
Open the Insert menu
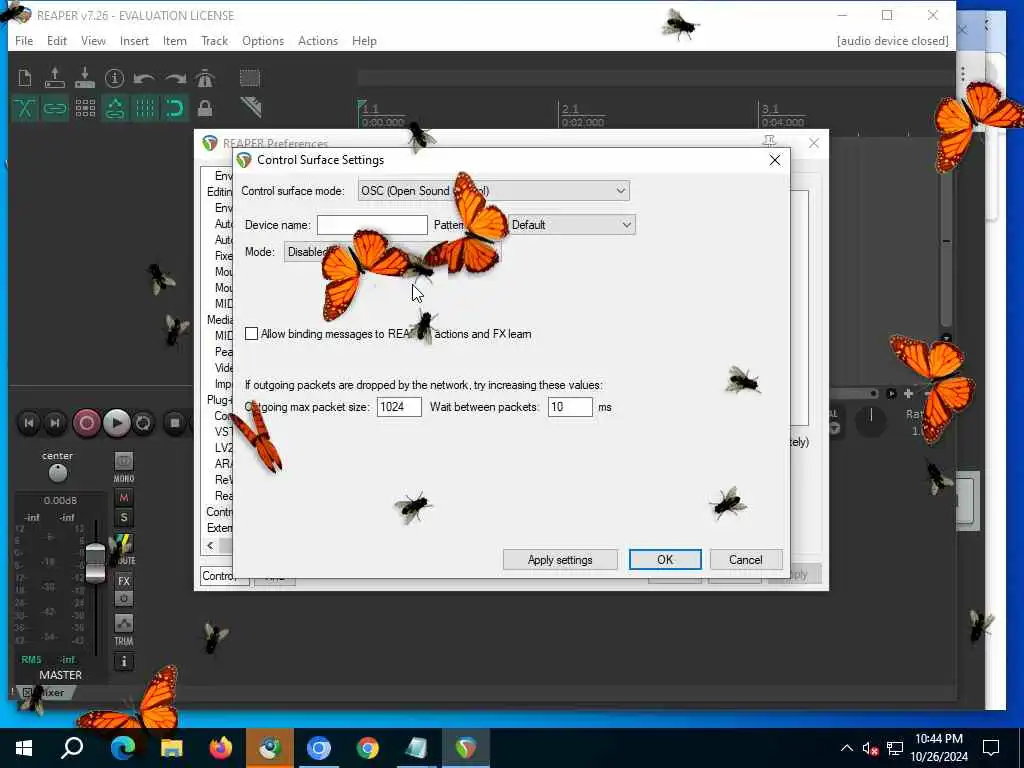click(134, 40)
